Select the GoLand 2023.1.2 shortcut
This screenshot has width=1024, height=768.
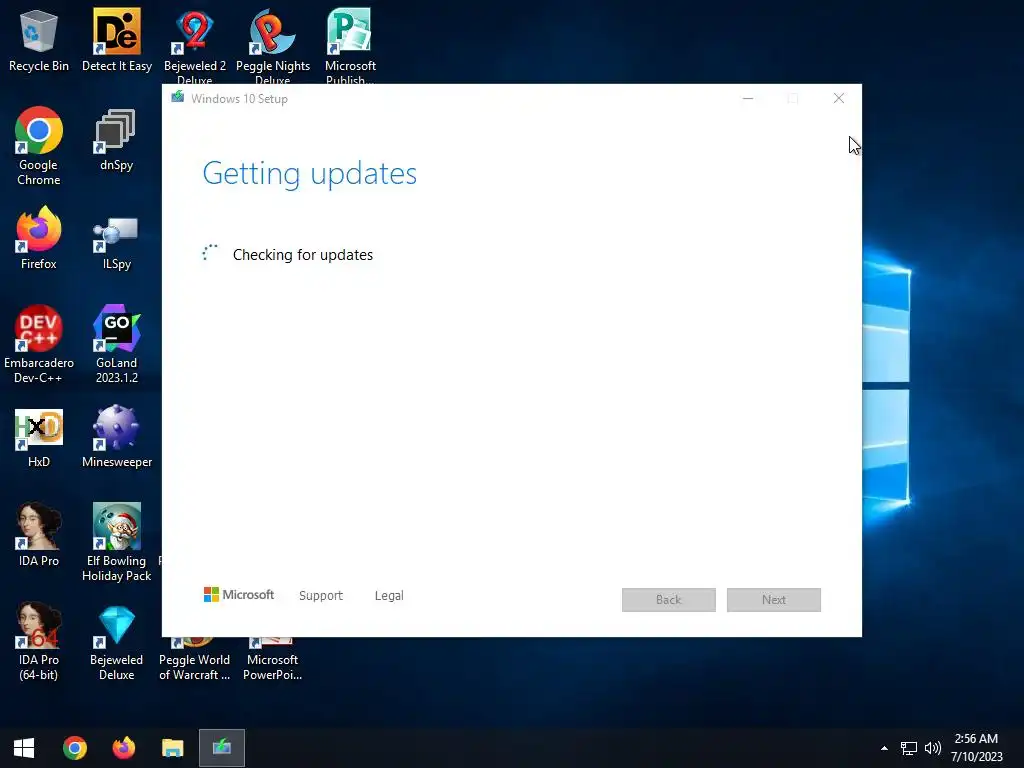click(x=116, y=345)
